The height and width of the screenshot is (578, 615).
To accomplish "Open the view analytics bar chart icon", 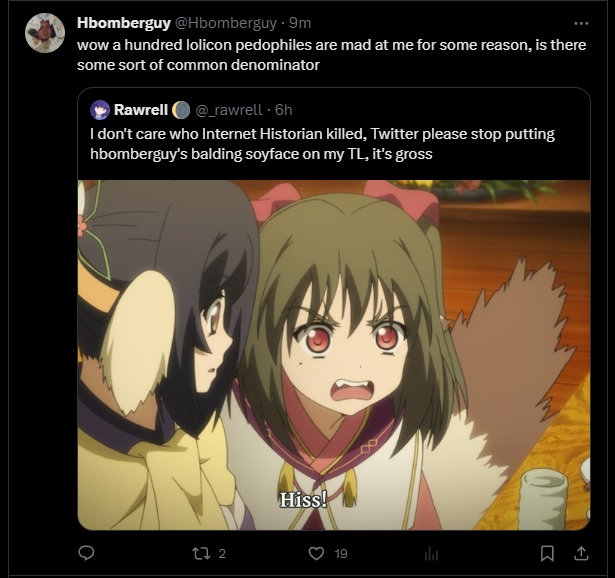I will click(x=431, y=554).
